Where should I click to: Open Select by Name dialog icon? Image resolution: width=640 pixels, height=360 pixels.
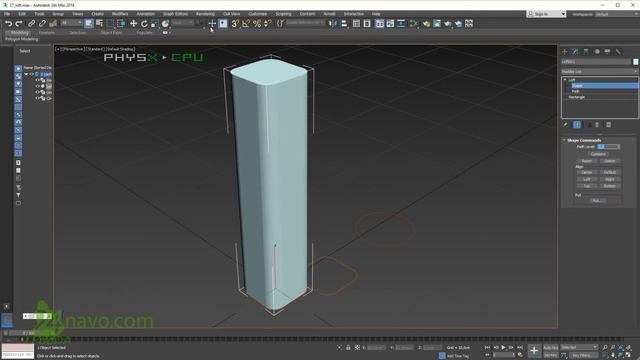(x=99, y=24)
